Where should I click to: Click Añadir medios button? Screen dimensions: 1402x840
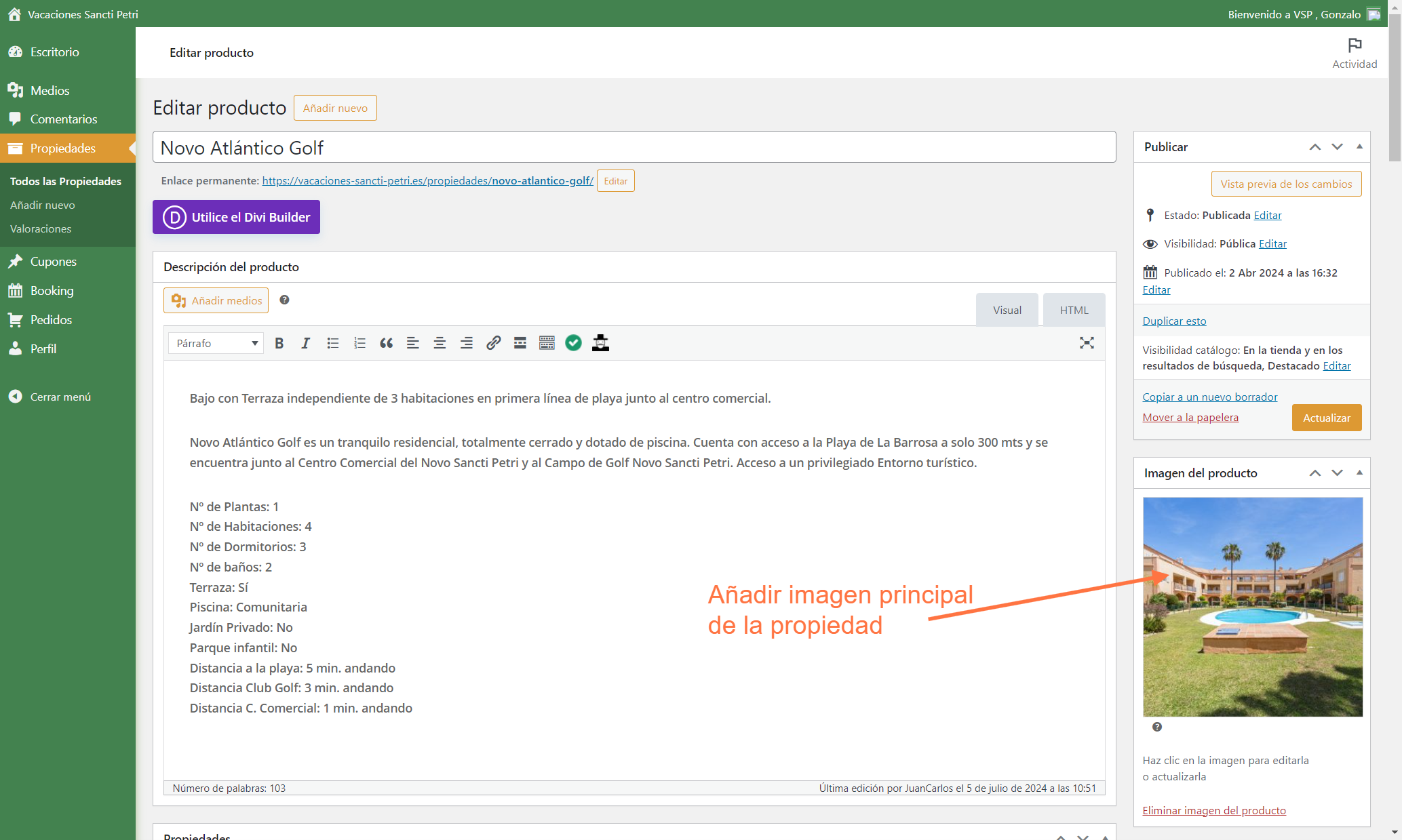tap(216, 300)
